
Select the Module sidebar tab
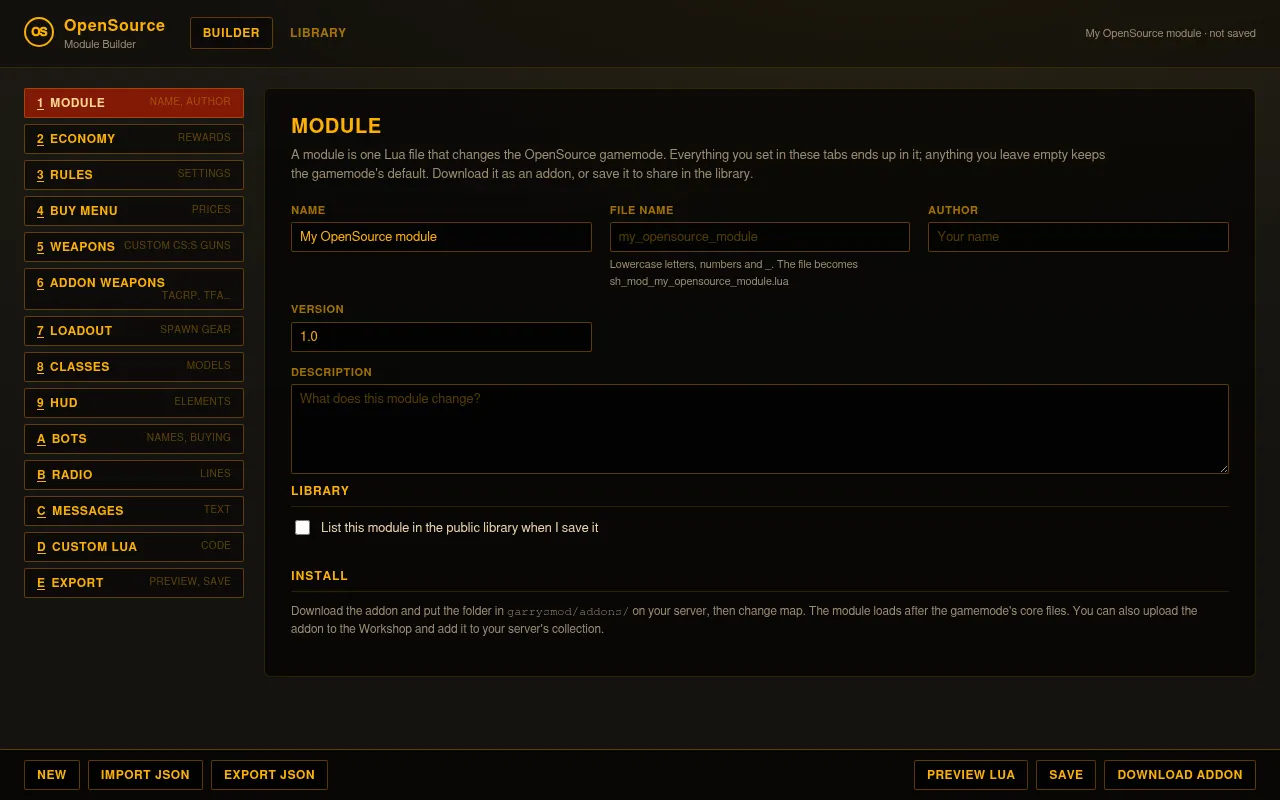[x=134, y=103]
